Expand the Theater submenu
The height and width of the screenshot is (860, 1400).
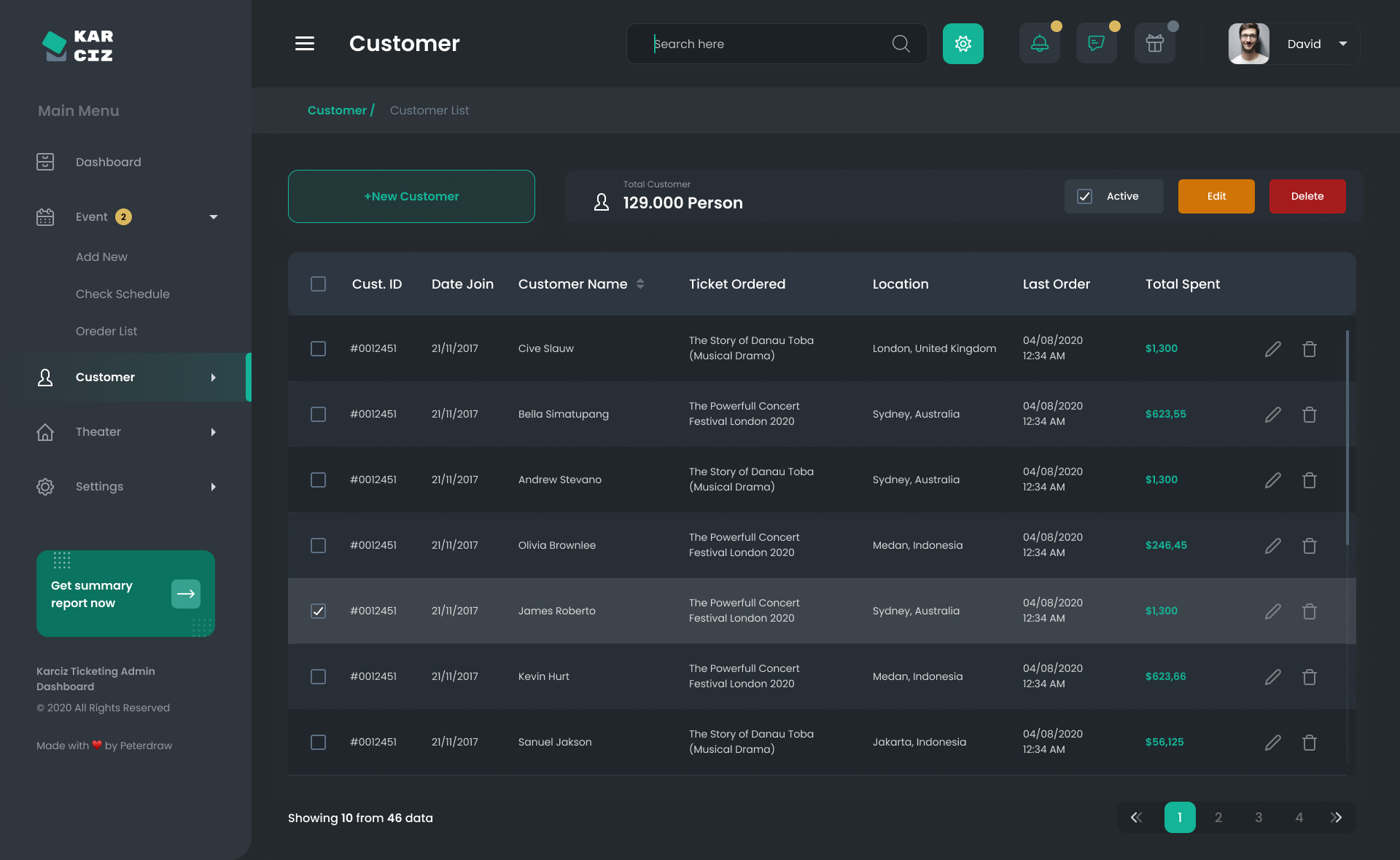tap(213, 432)
